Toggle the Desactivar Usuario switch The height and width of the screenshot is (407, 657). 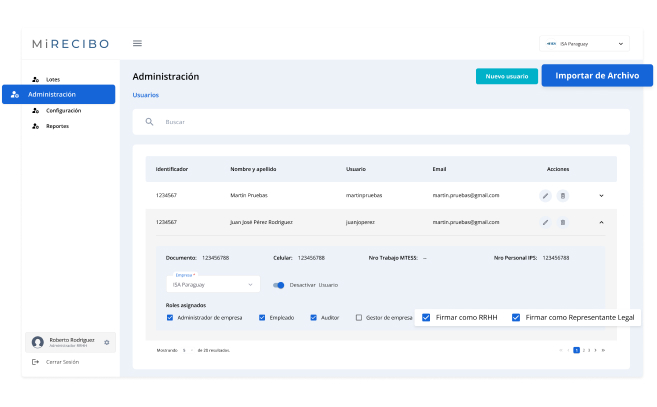click(279, 285)
